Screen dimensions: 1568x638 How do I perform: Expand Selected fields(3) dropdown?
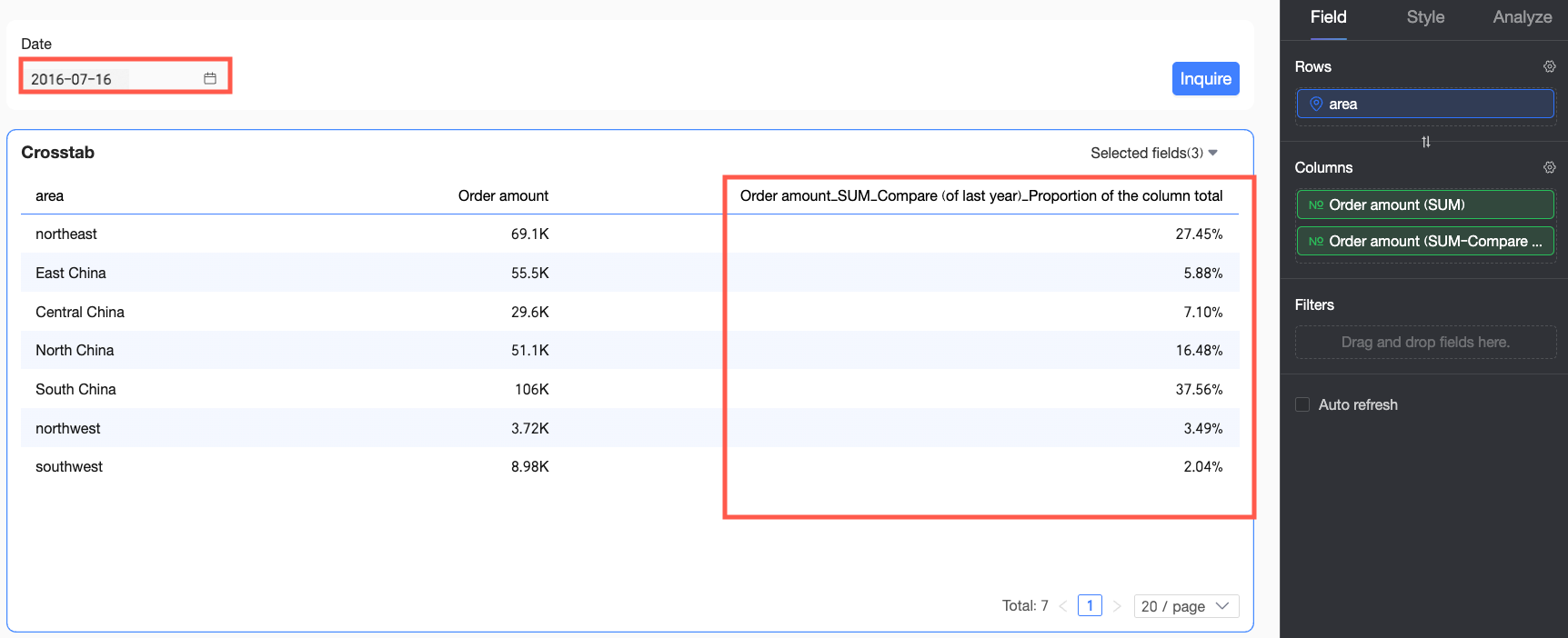pos(1153,153)
